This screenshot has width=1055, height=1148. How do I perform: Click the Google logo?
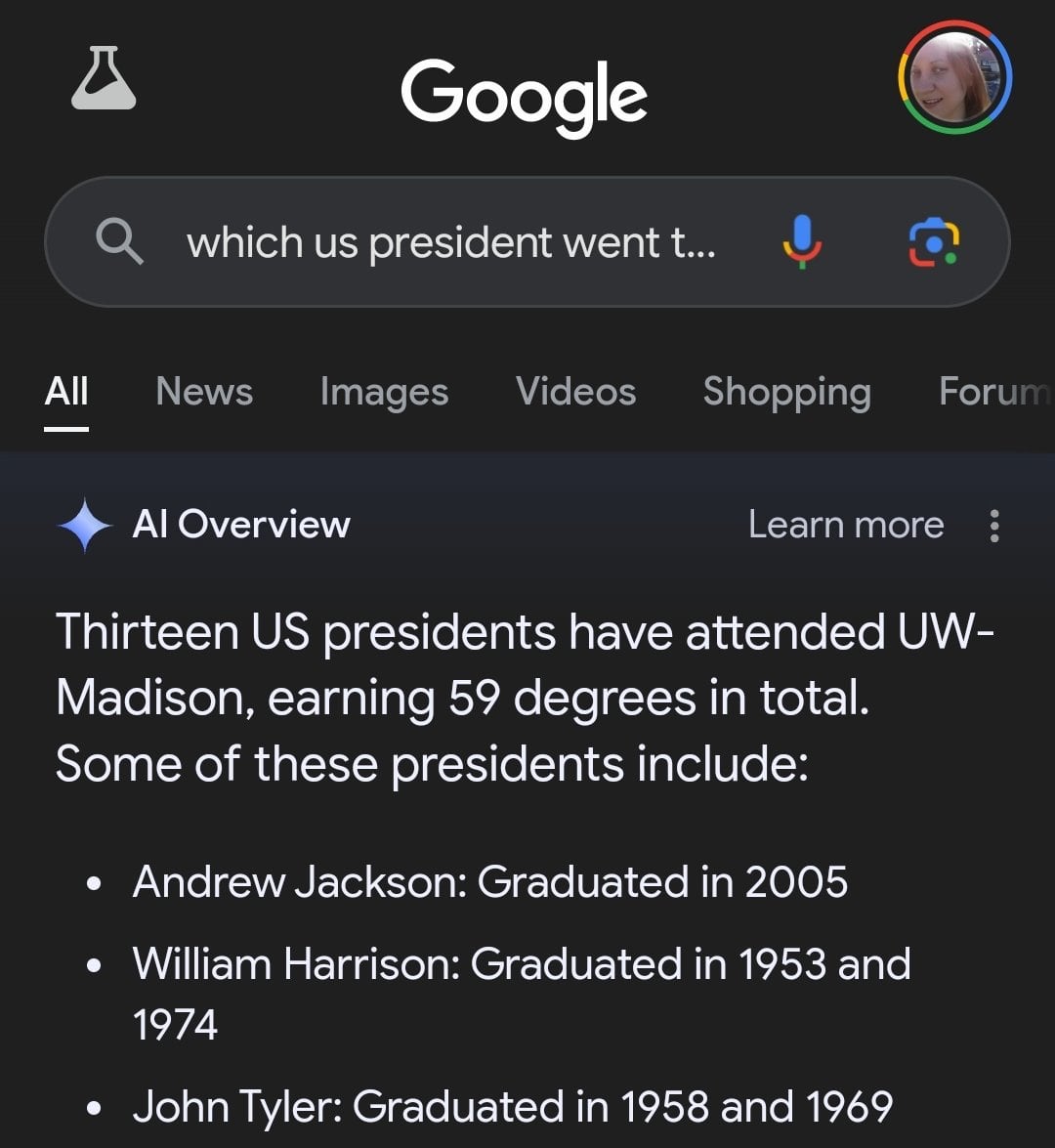click(524, 96)
